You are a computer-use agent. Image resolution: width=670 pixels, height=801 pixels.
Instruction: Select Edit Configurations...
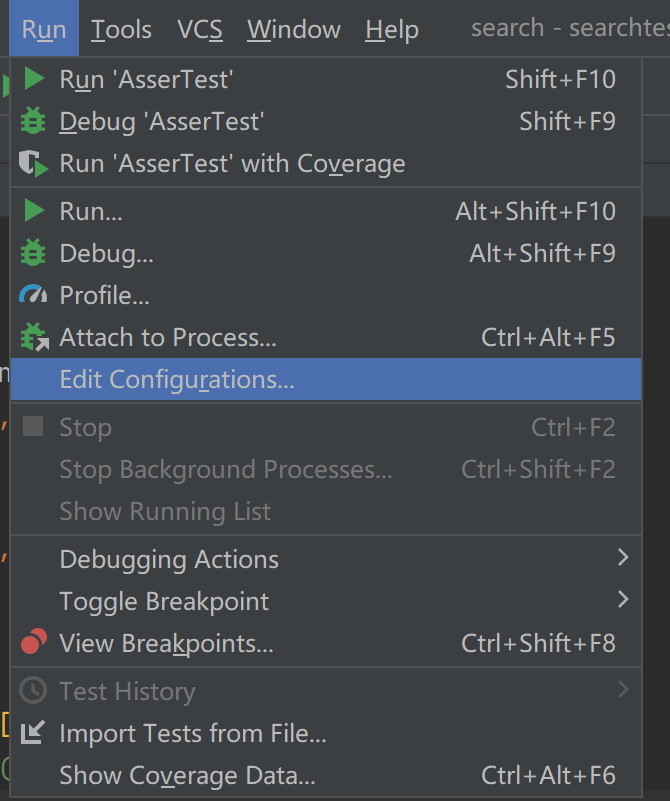tap(177, 380)
